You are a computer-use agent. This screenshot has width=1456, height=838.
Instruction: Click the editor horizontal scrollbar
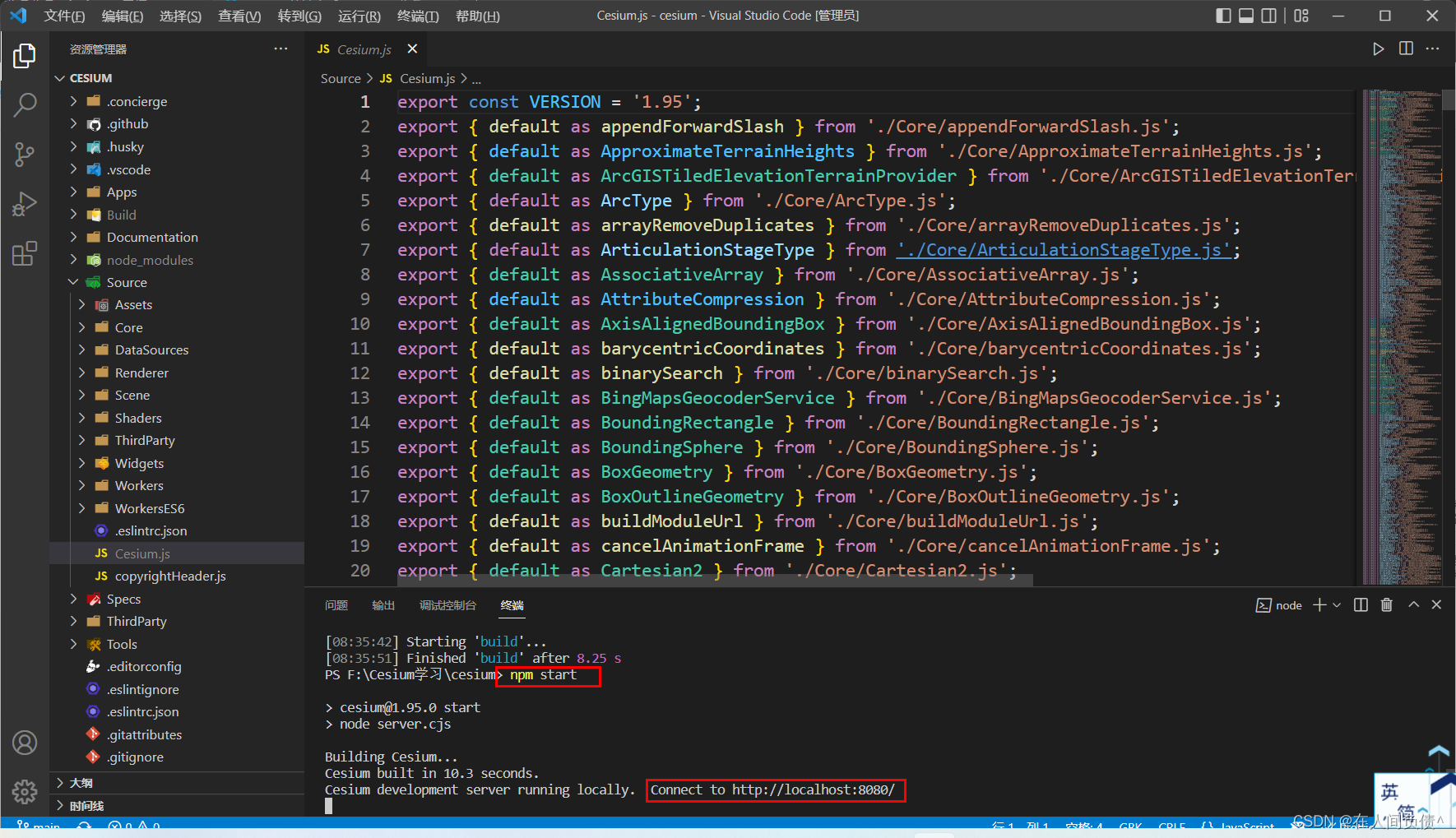[x=715, y=580]
